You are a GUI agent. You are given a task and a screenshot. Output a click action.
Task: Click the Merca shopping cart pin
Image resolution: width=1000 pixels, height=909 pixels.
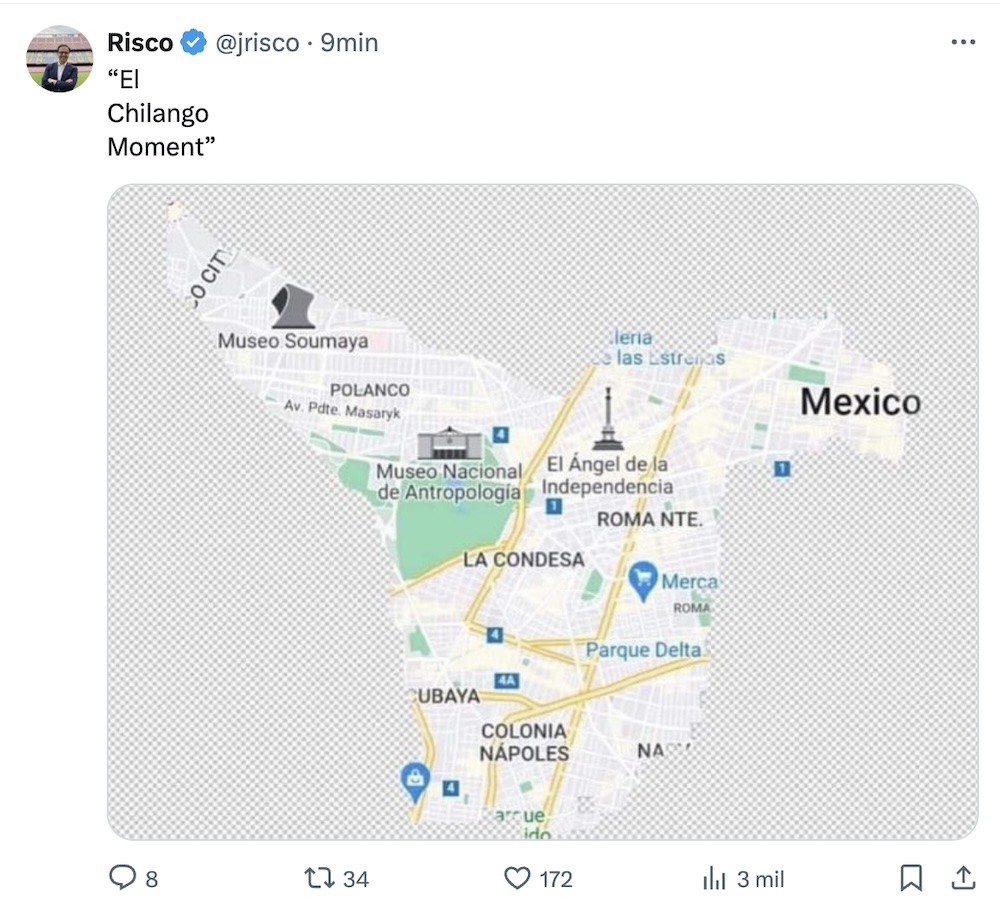point(643,580)
